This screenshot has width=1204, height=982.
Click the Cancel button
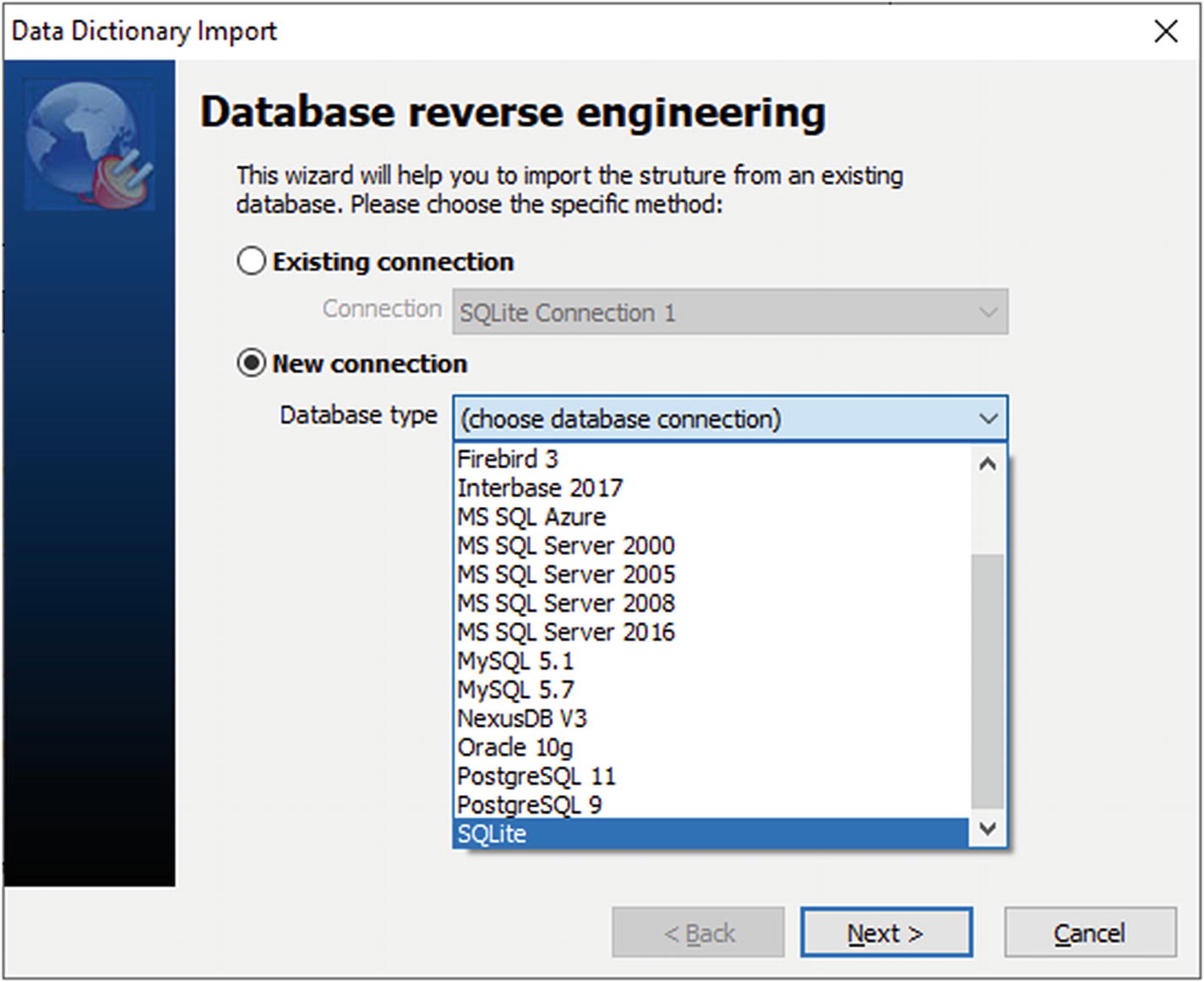tap(1090, 933)
